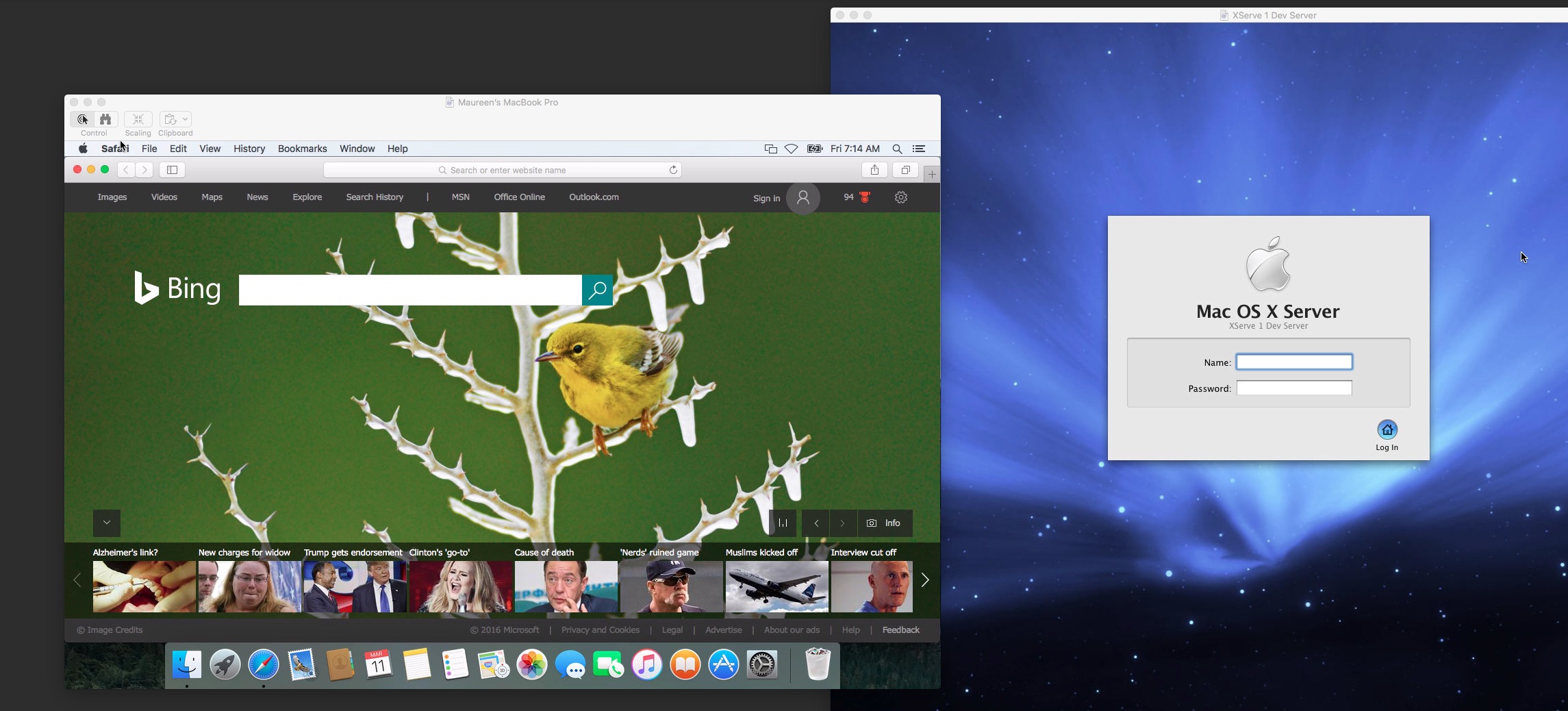Click the menu bar clock Fri 7:14 AM
Viewport: 1568px width, 711px height.
pos(855,149)
